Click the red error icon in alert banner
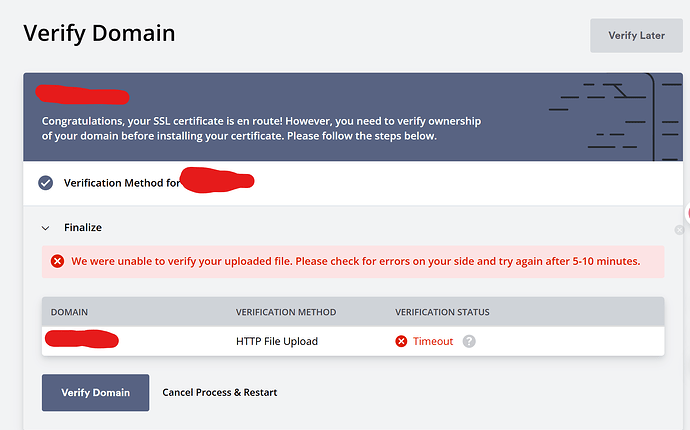The height and width of the screenshot is (430, 690). click(57, 262)
